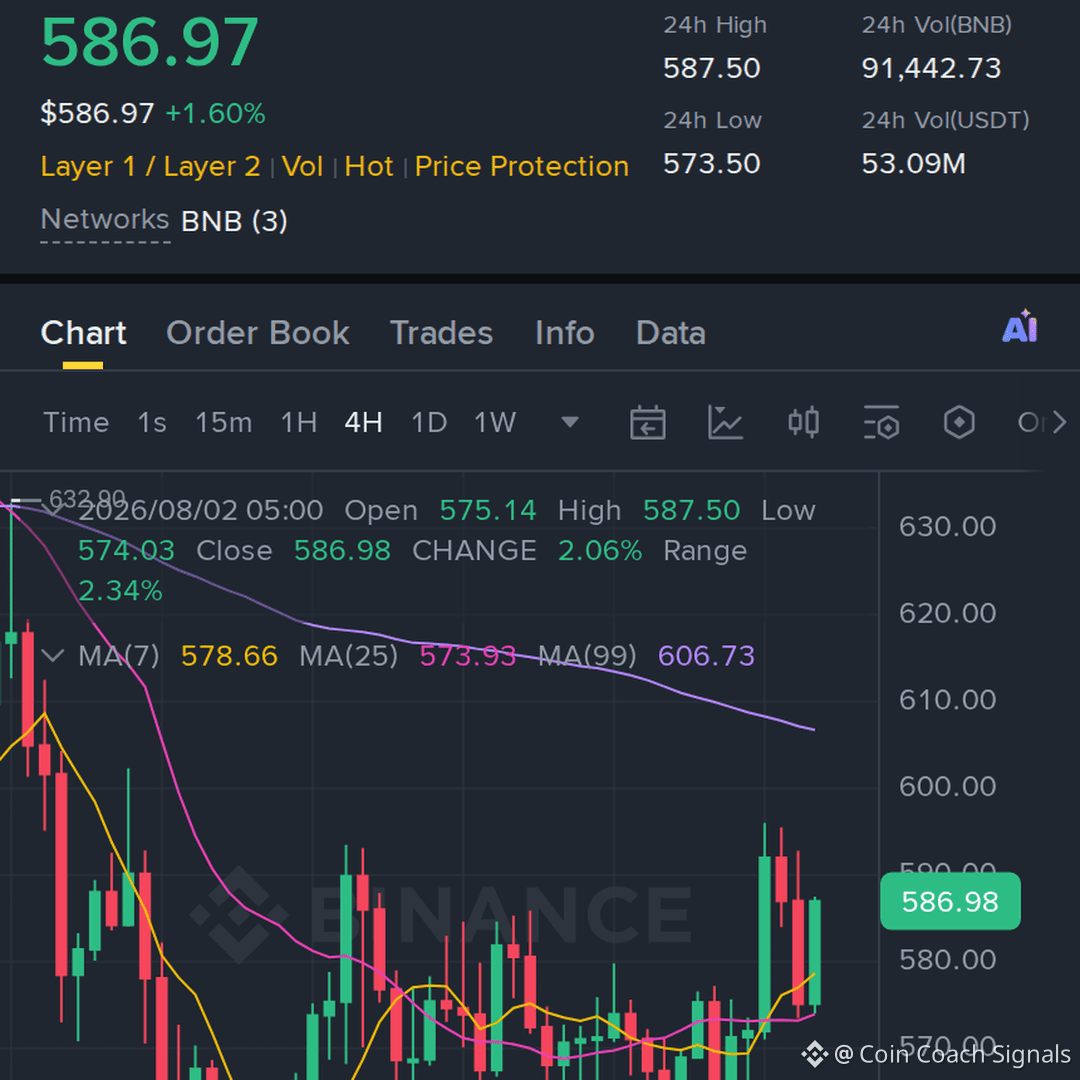Collapse the MA indicator legend chevron
Viewport: 1080px width, 1080px height.
tap(53, 655)
